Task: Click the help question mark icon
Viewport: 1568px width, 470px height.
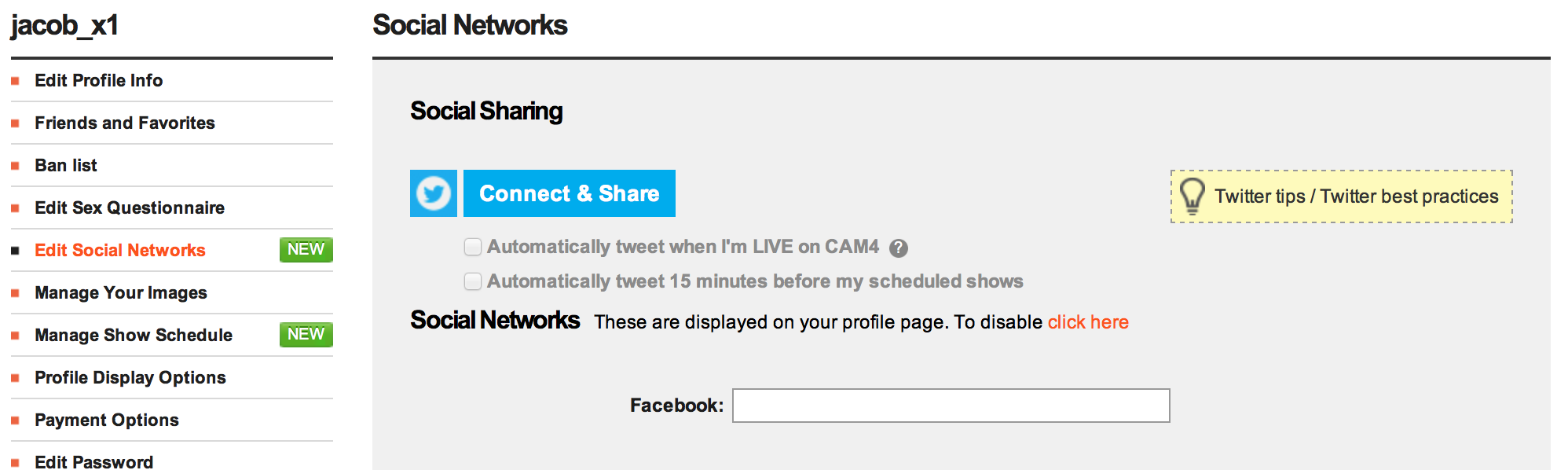Action: click(x=899, y=248)
